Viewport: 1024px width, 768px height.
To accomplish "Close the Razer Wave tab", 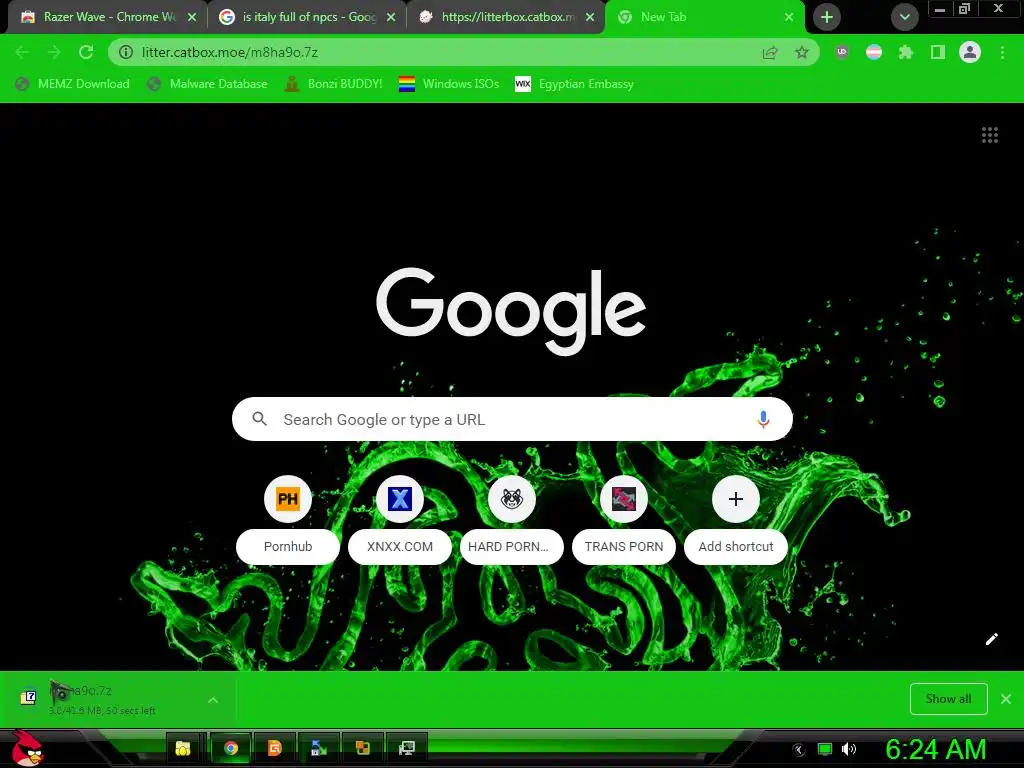I will coord(192,17).
